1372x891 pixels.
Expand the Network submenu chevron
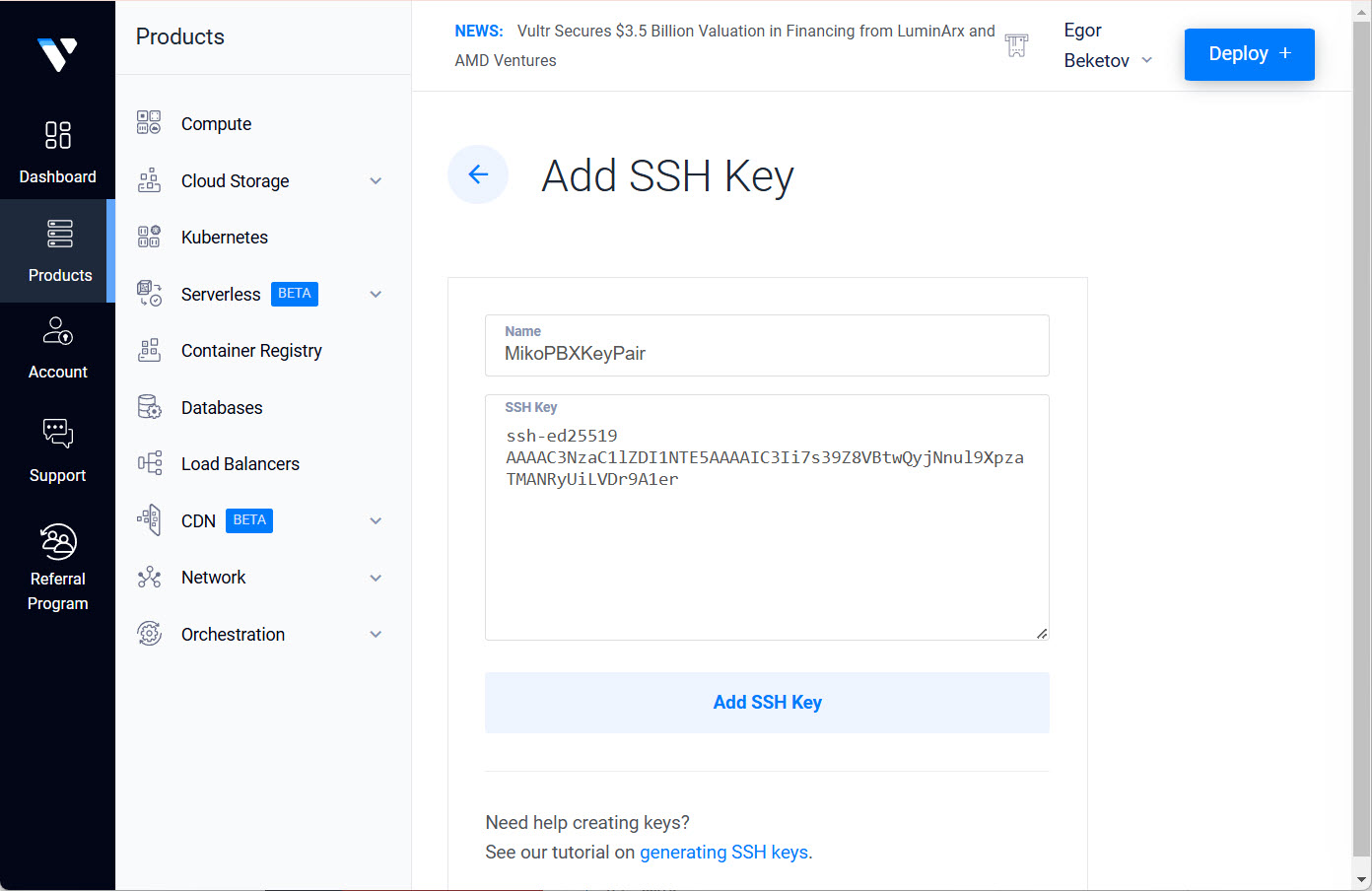pos(376,578)
